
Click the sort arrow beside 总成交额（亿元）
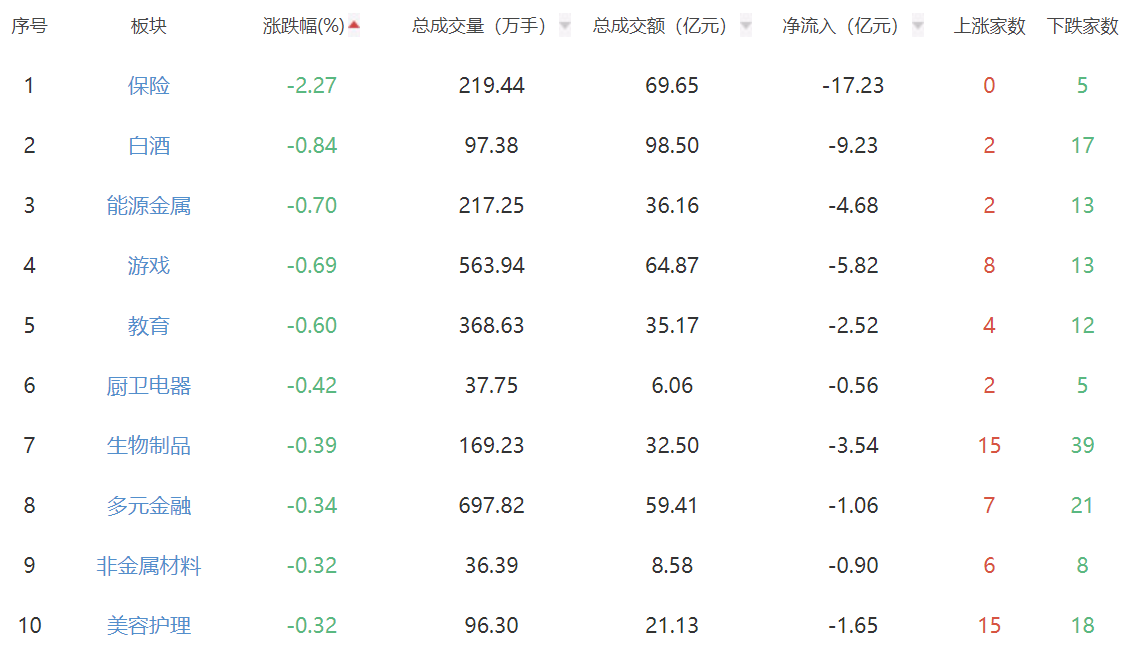746,27
